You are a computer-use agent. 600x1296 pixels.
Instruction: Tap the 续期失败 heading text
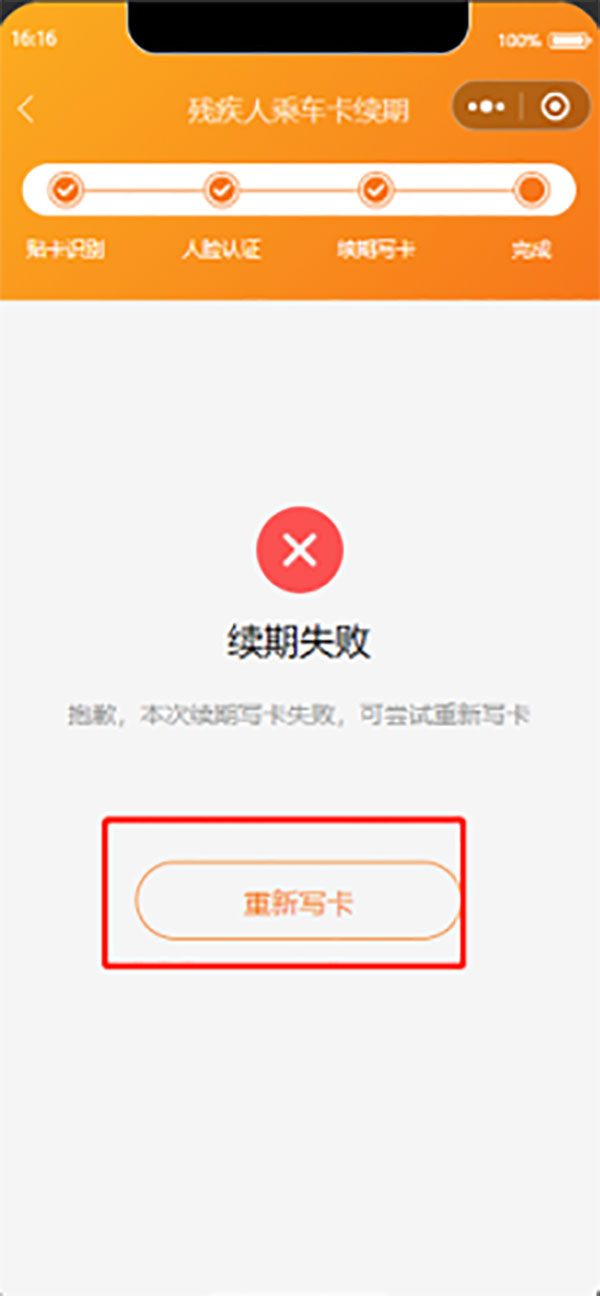tap(298, 643)
